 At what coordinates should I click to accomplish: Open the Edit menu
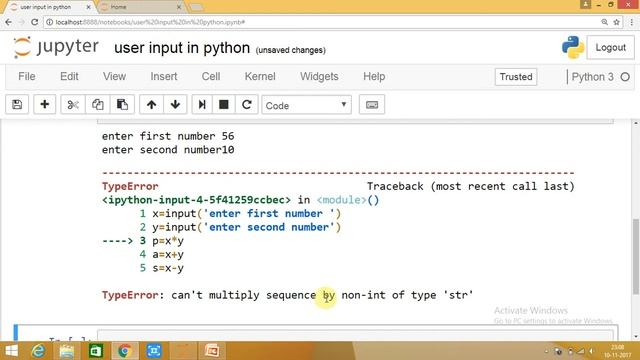click(x=69, y=77)
